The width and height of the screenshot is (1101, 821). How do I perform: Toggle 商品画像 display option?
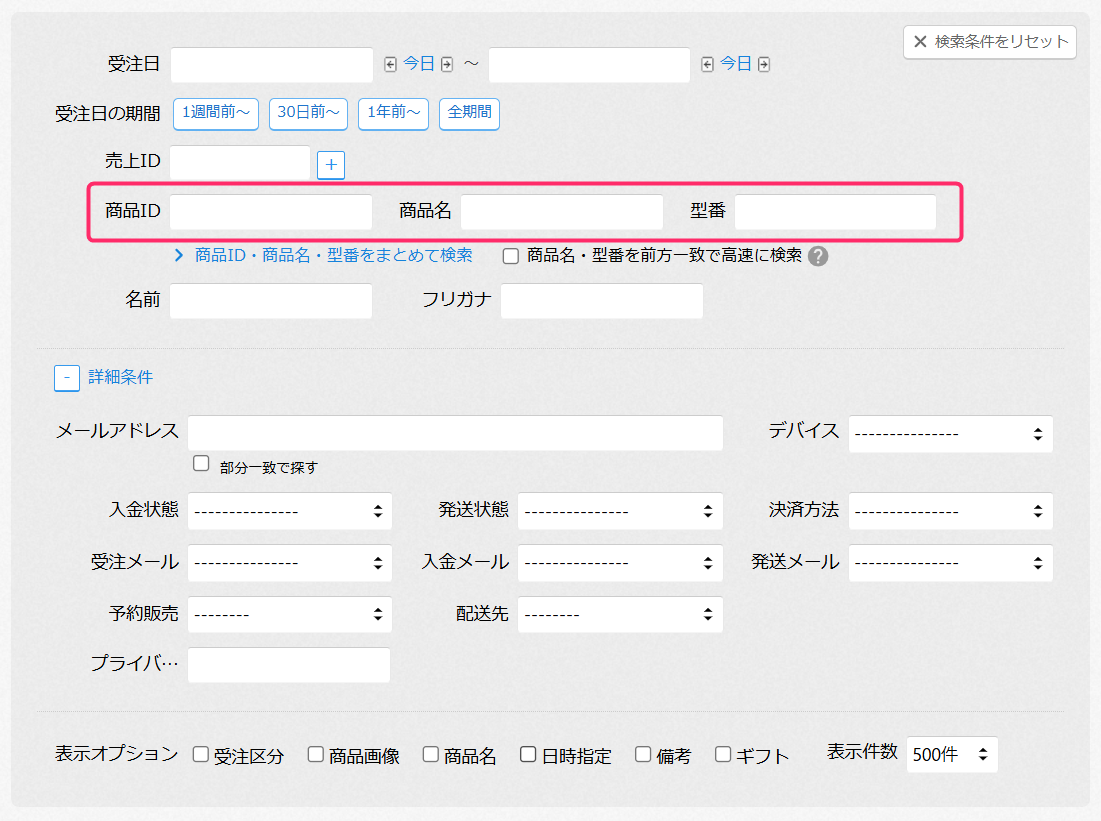click(316, 755)
